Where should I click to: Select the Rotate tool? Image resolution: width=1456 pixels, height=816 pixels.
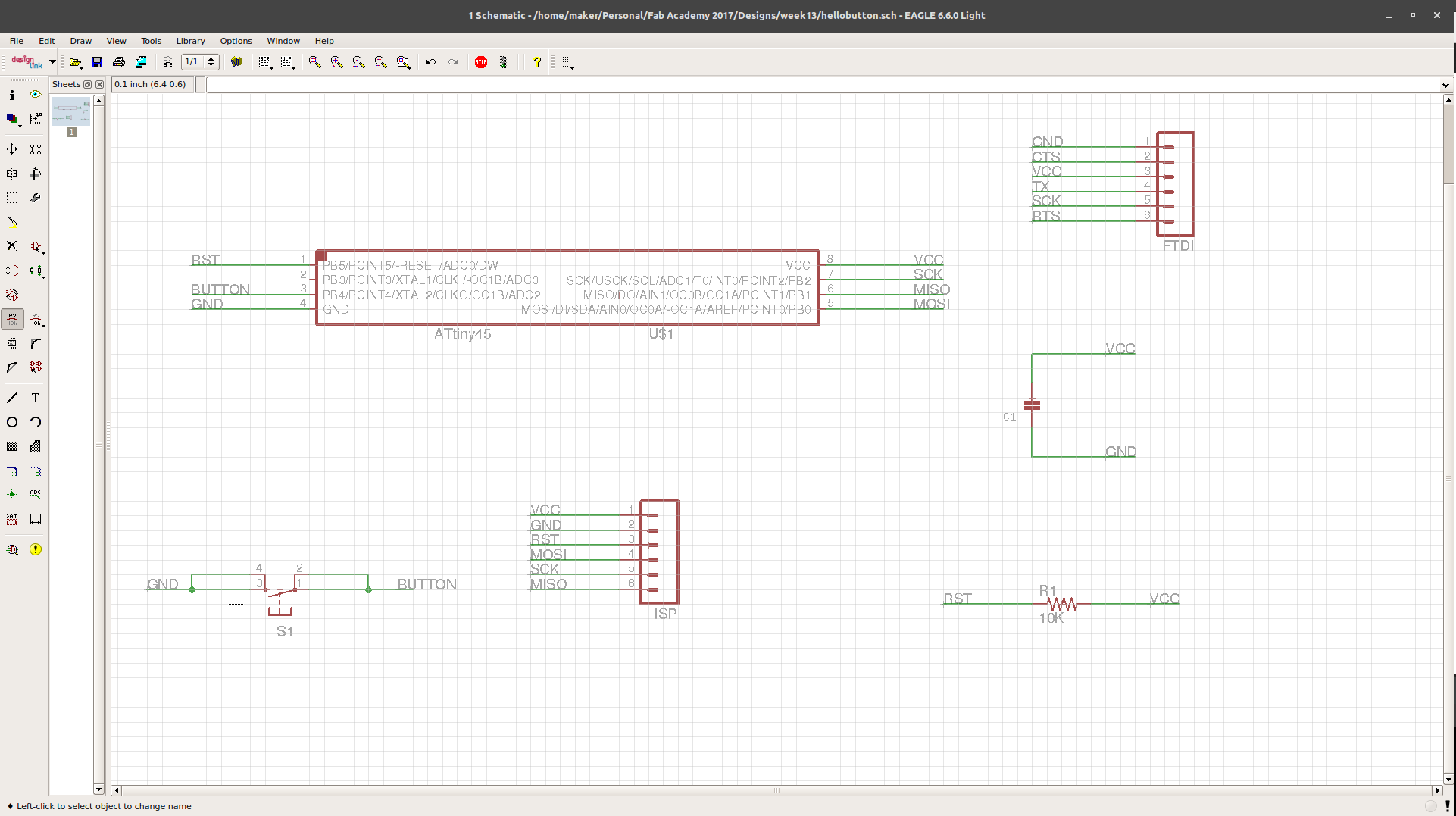tap(36, 174)
